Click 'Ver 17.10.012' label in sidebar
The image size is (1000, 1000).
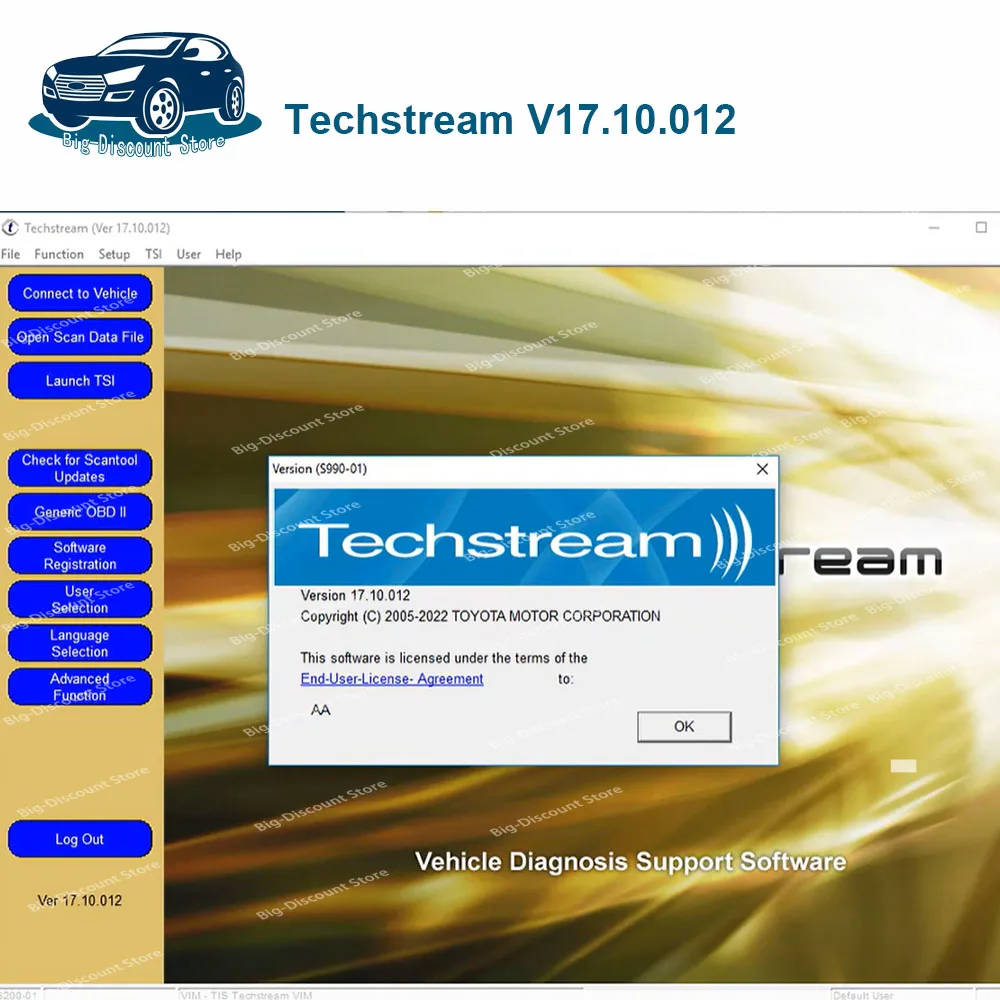(x=80, y=901)
